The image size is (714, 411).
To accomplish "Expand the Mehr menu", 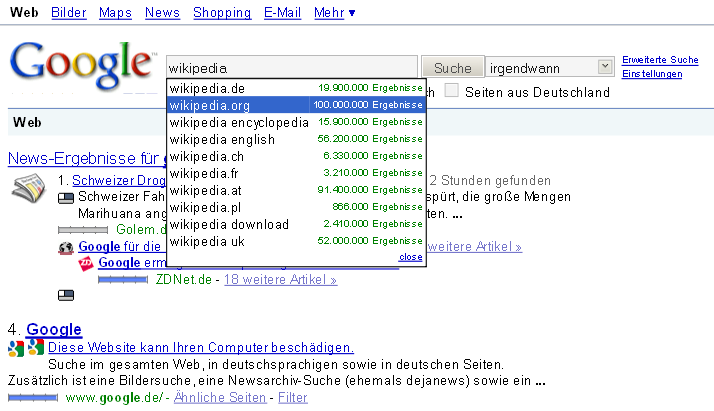I will [x=334, y=13].
